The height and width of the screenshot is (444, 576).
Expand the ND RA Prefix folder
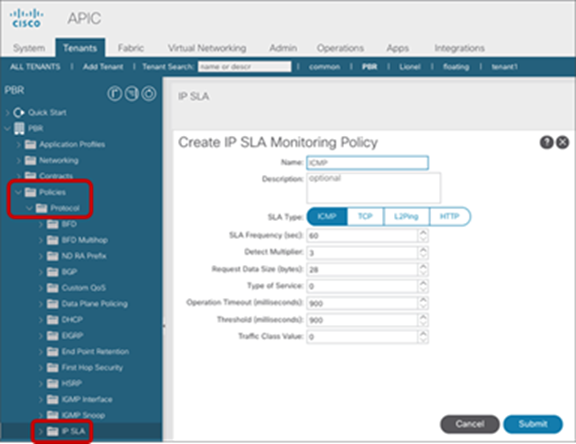pos(41,256)
